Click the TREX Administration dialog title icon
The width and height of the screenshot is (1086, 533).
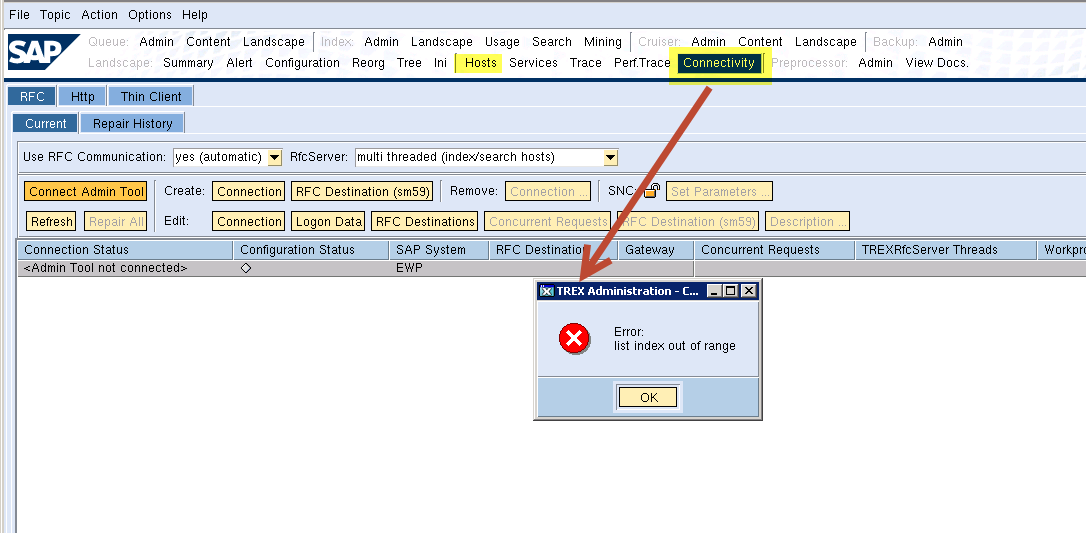tap(546, 291)
